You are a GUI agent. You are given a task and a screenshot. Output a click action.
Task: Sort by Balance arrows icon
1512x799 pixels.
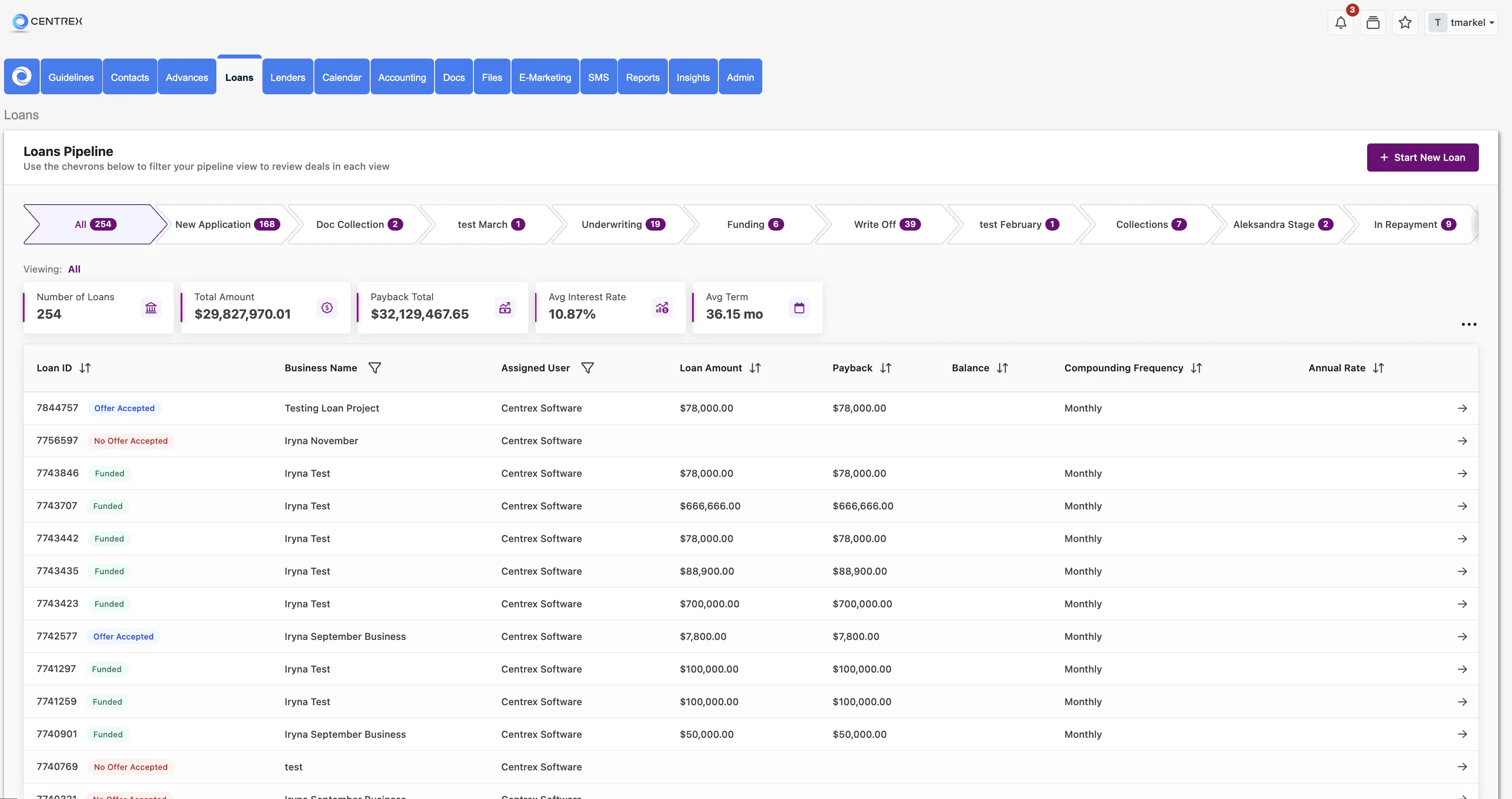[1002, 368]
